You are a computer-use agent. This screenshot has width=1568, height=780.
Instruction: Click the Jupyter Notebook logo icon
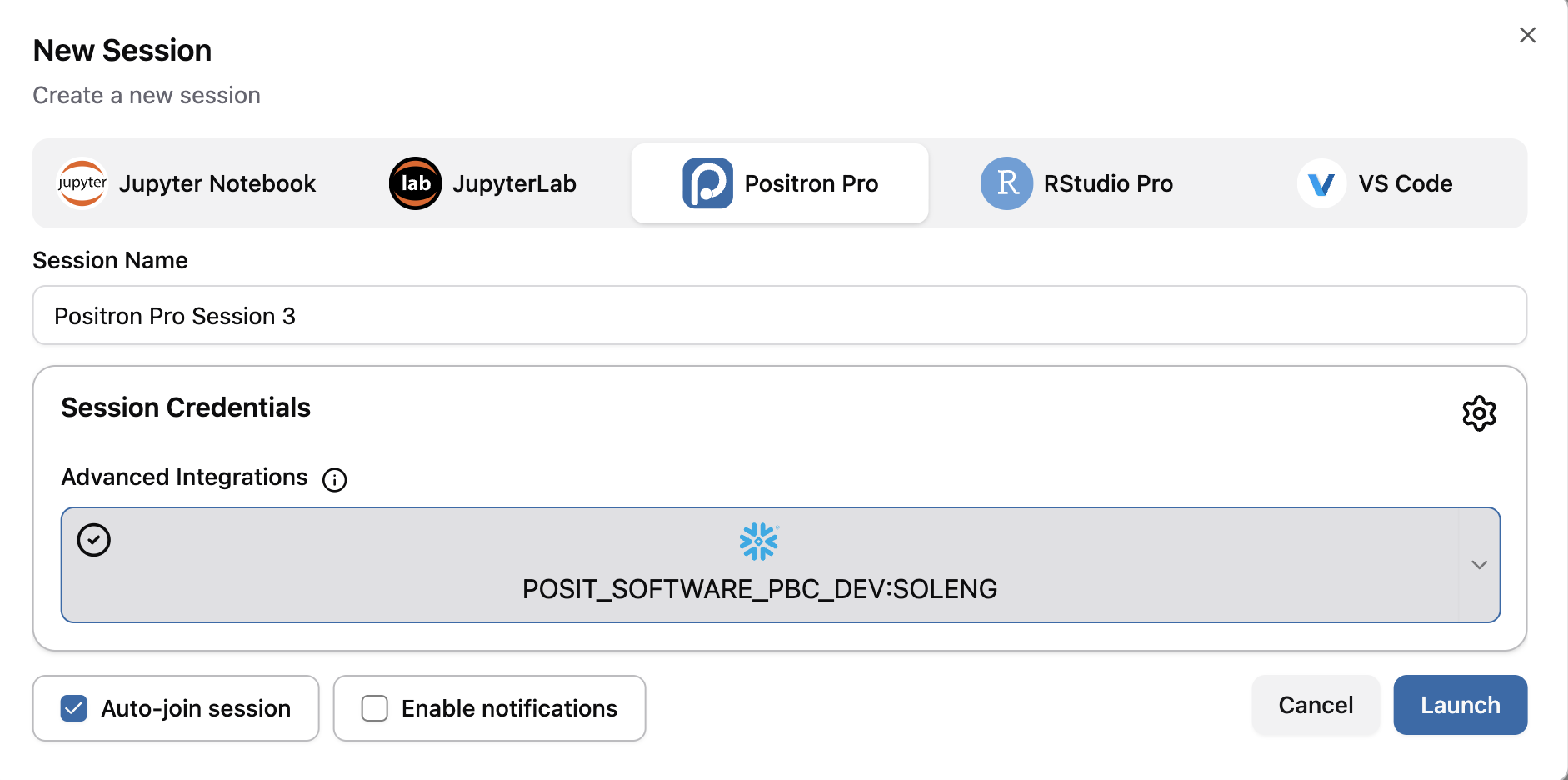tap(82, 183)
